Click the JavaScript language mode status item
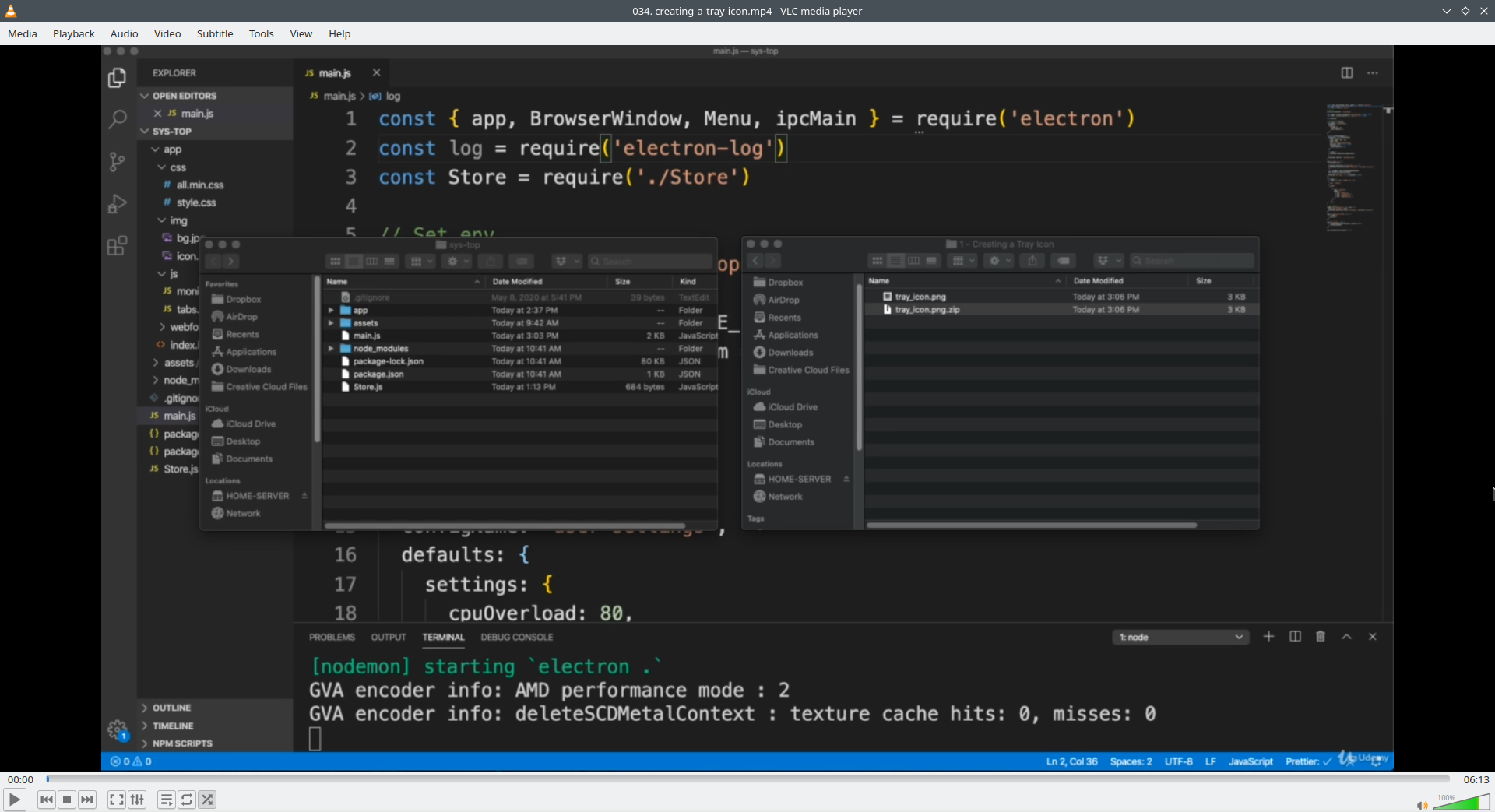 click(x=1251, y=761)
